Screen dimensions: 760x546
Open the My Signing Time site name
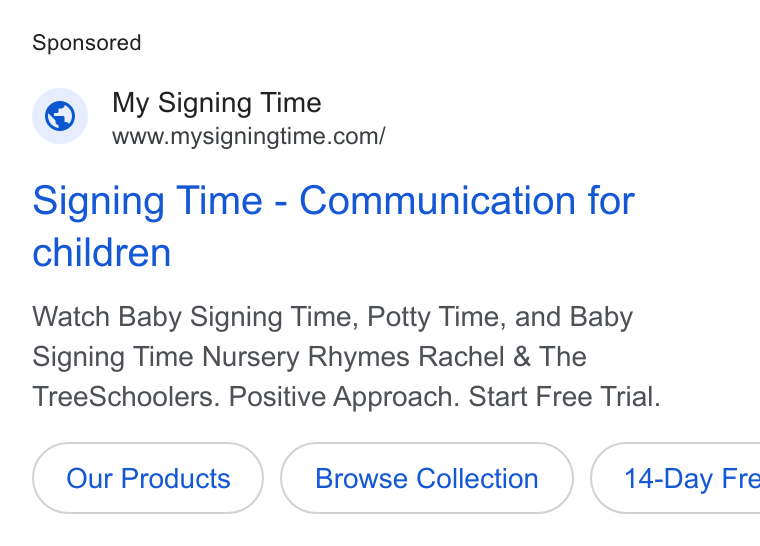(x=217, y=103)
